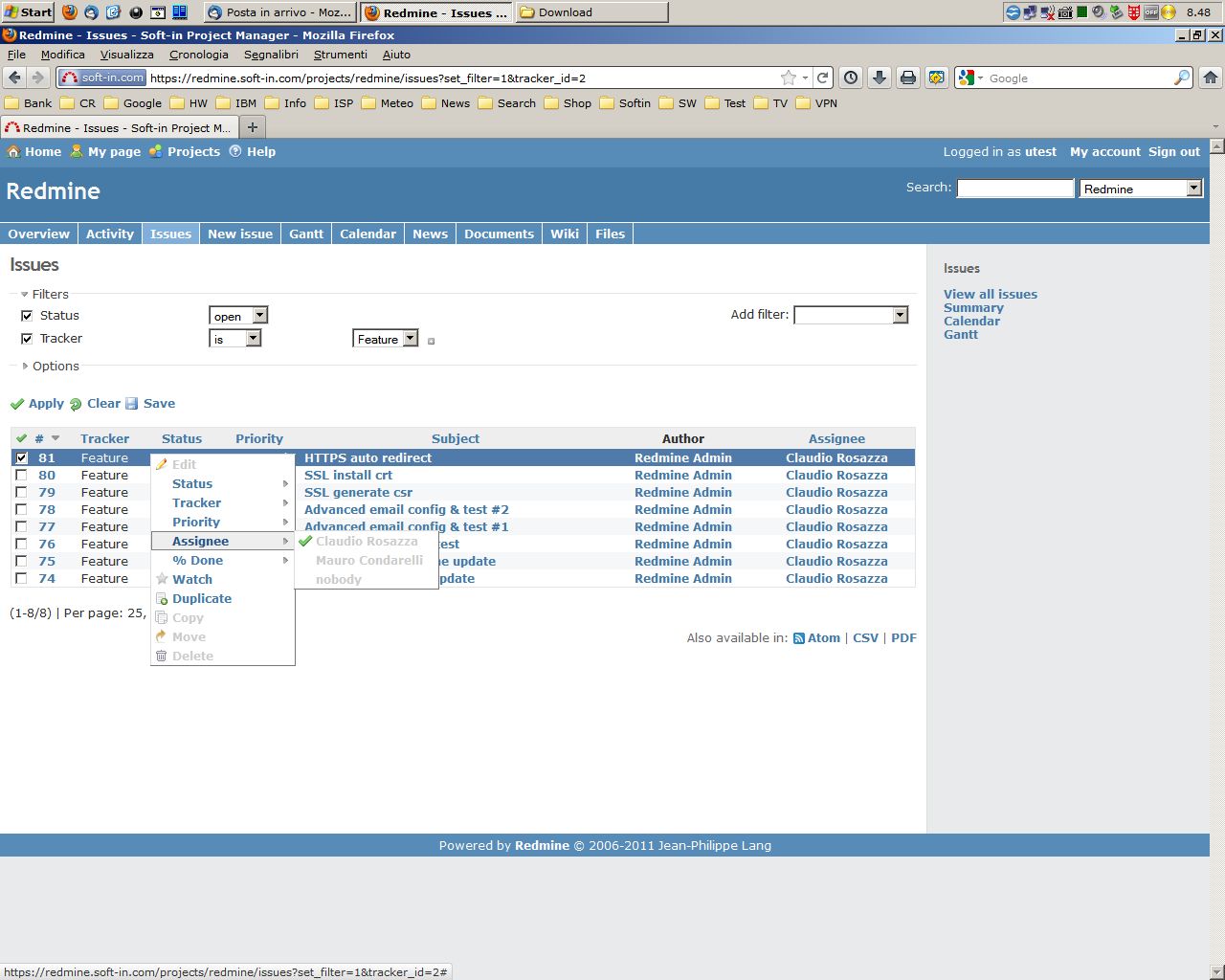1225x980 pixels.
Task: Open the Add filter dropdown
Action: pyautogui.click(x=851, y=314)
